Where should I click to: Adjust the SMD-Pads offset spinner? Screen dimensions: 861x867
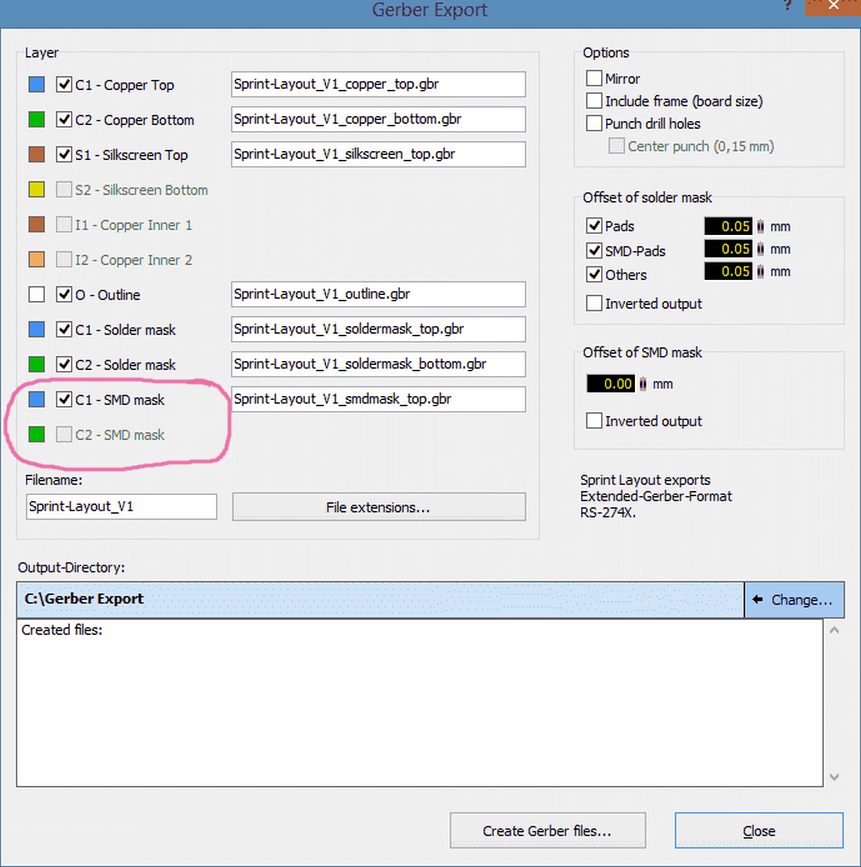761,249
